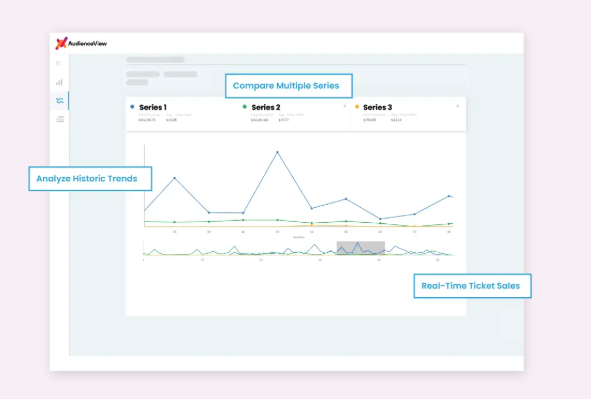This screenshot has width=591, height=399.
Task: Click the AudienceView logo
Action: click(81, 43)
